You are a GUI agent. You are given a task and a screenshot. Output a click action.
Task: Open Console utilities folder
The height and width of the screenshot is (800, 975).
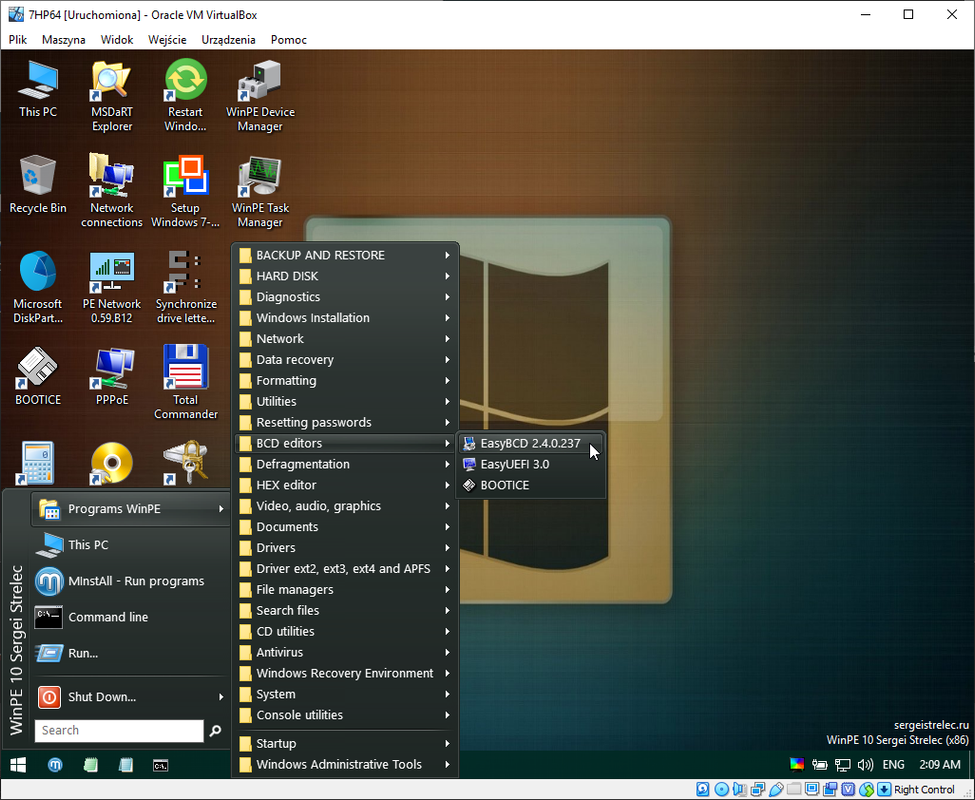pos(345,715)
